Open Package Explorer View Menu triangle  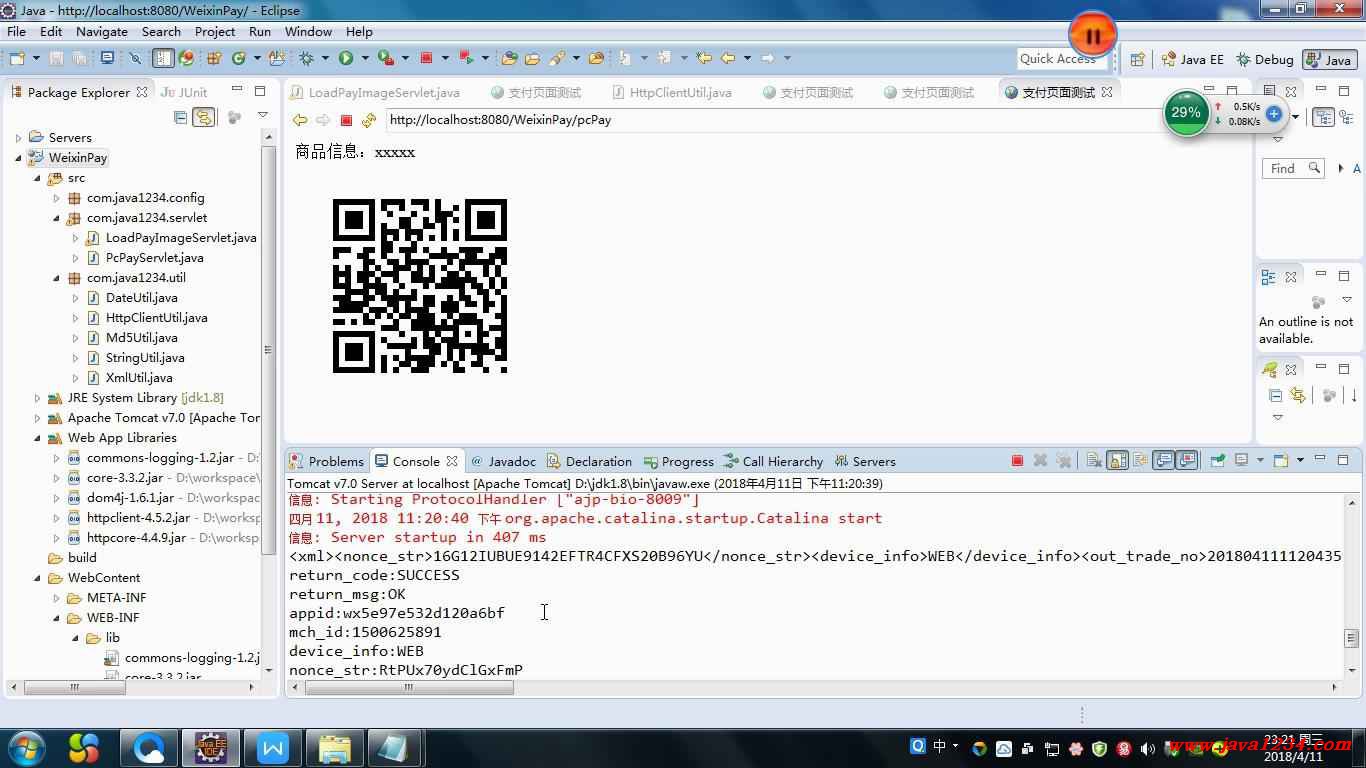point(262,116)
